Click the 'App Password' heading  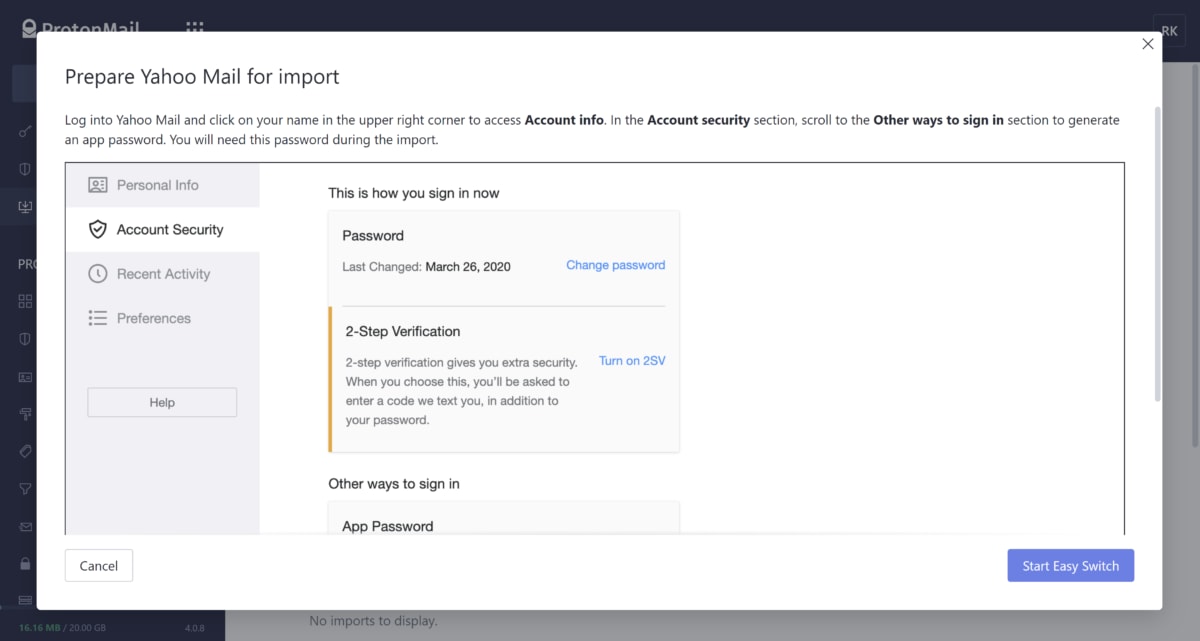point(388,526)
